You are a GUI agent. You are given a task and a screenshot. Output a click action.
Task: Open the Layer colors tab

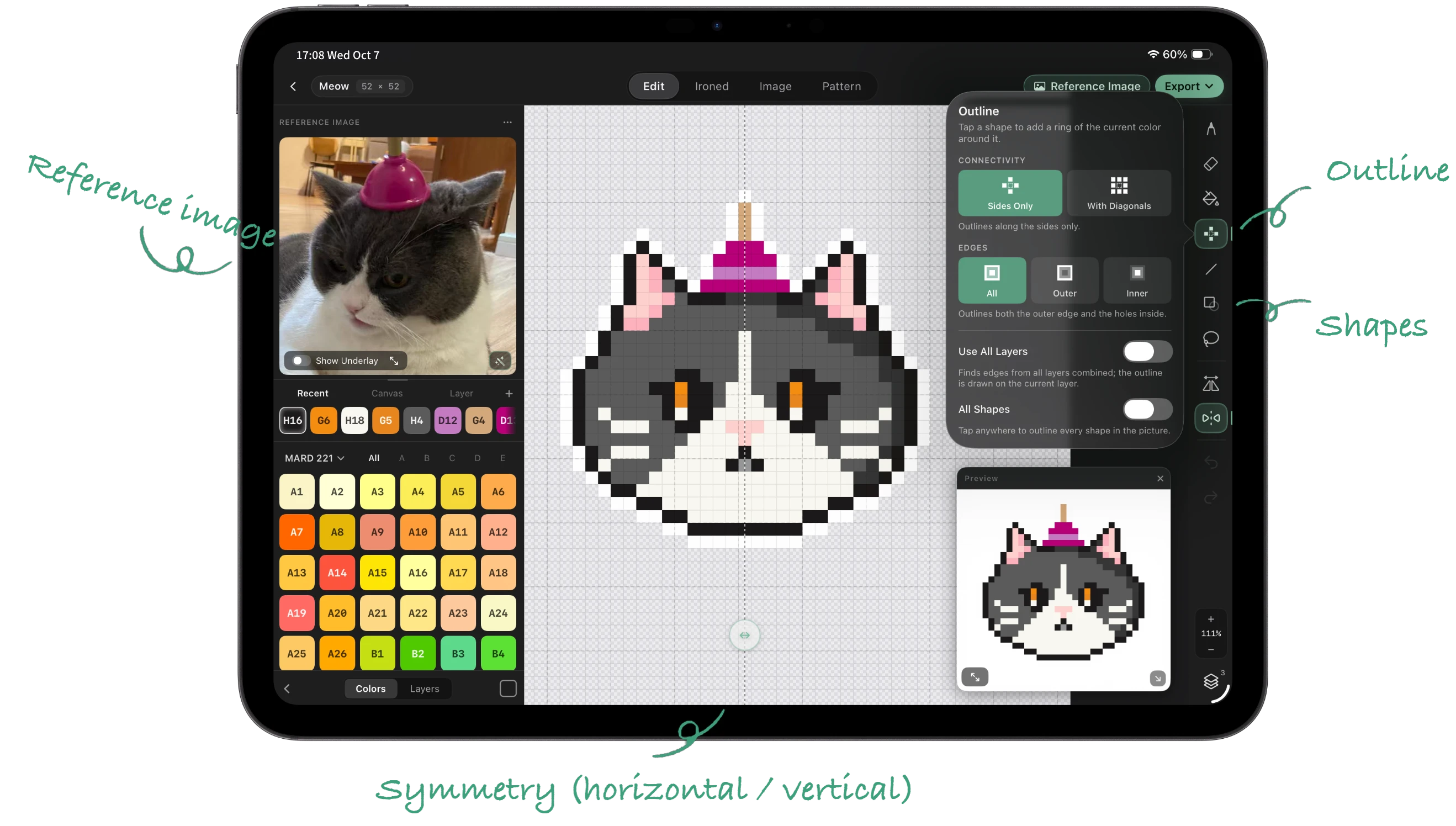461,394
